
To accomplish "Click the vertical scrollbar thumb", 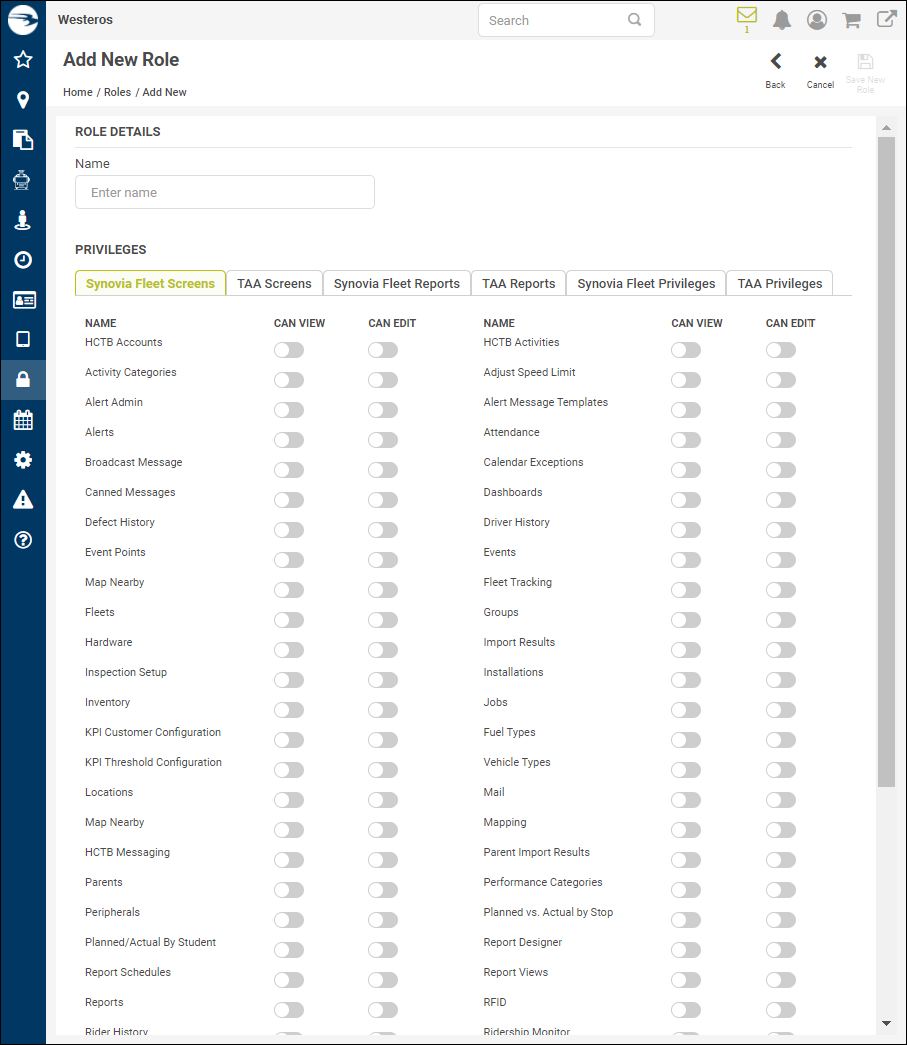I will pyautogui.click(x=886, y=462).
